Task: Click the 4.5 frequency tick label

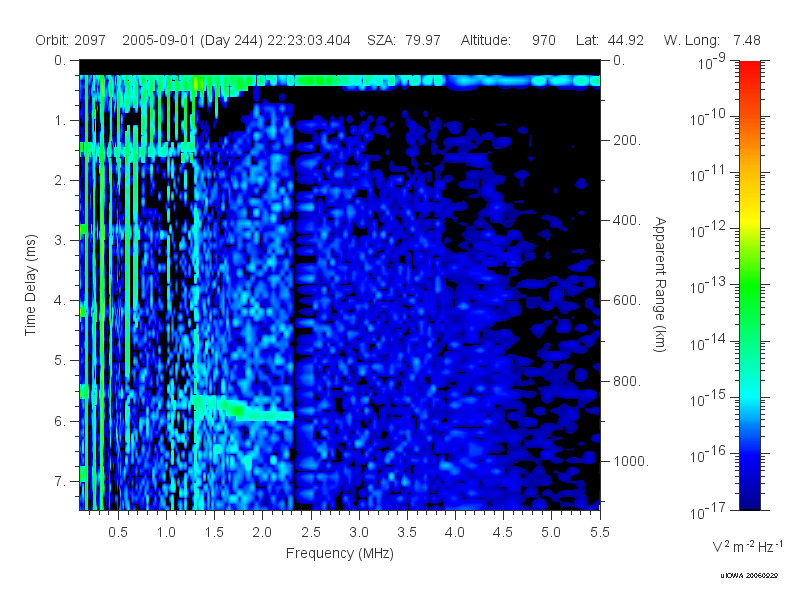Action: 503,532
